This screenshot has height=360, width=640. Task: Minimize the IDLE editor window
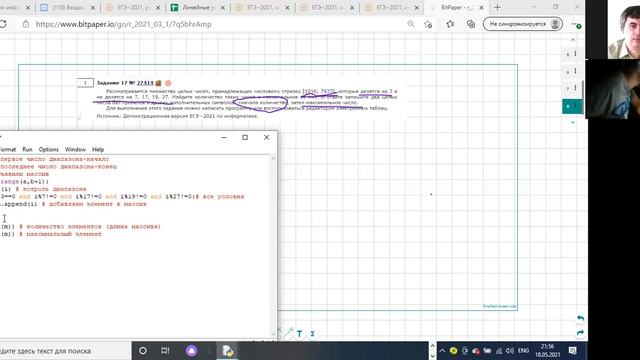point(224,138)
